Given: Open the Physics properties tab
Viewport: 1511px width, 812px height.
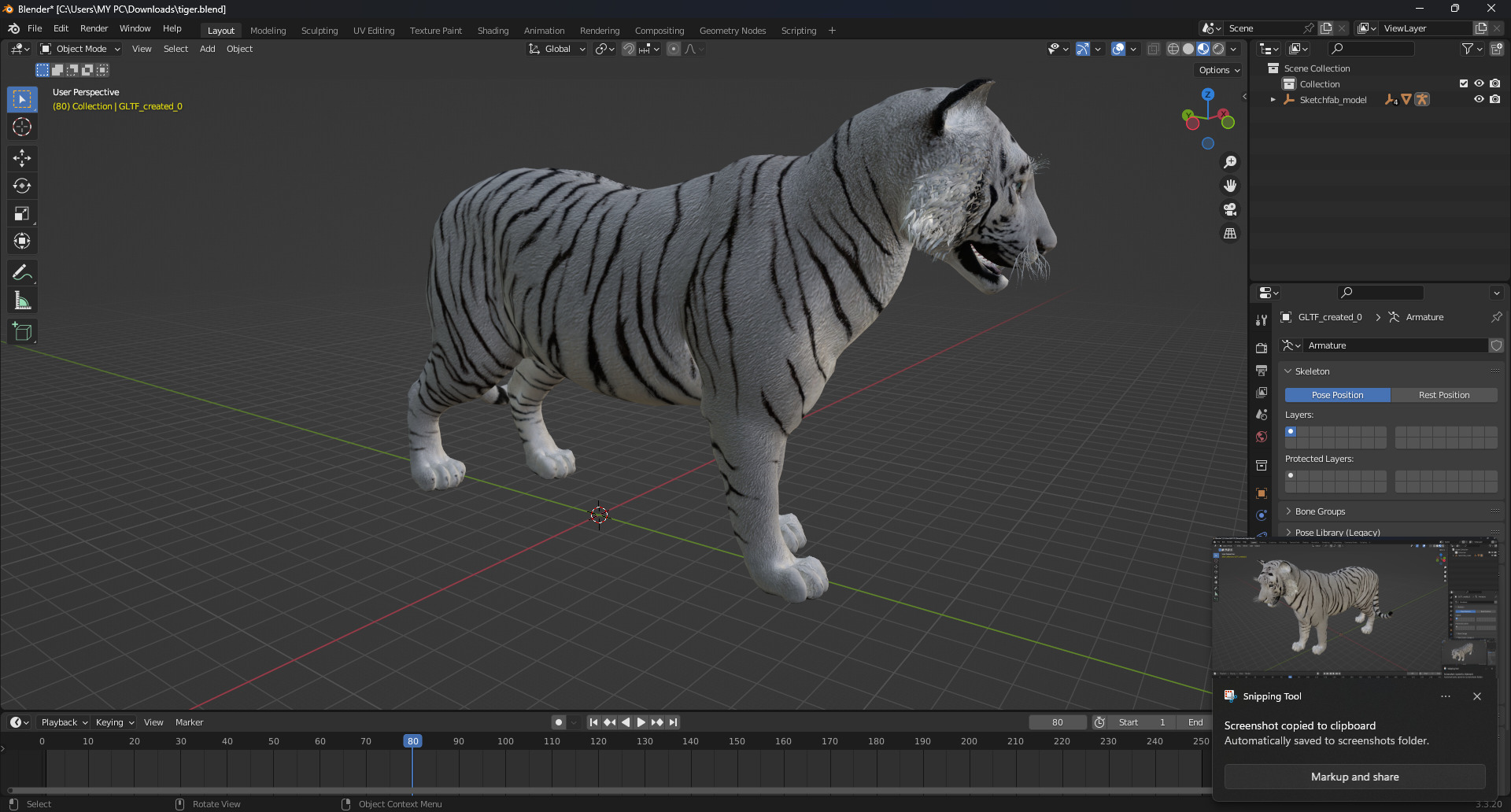Looking at the screenshot, I should [1262, 515].
